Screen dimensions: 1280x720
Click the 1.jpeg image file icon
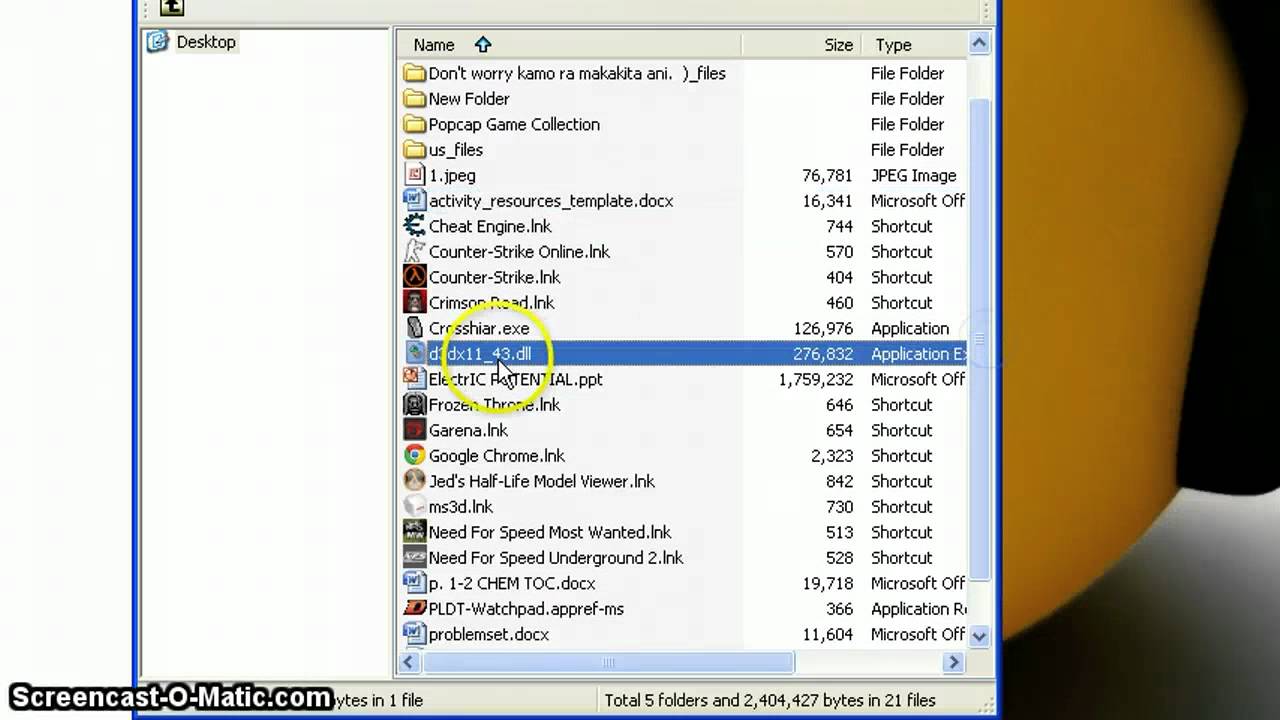point(414,175)
